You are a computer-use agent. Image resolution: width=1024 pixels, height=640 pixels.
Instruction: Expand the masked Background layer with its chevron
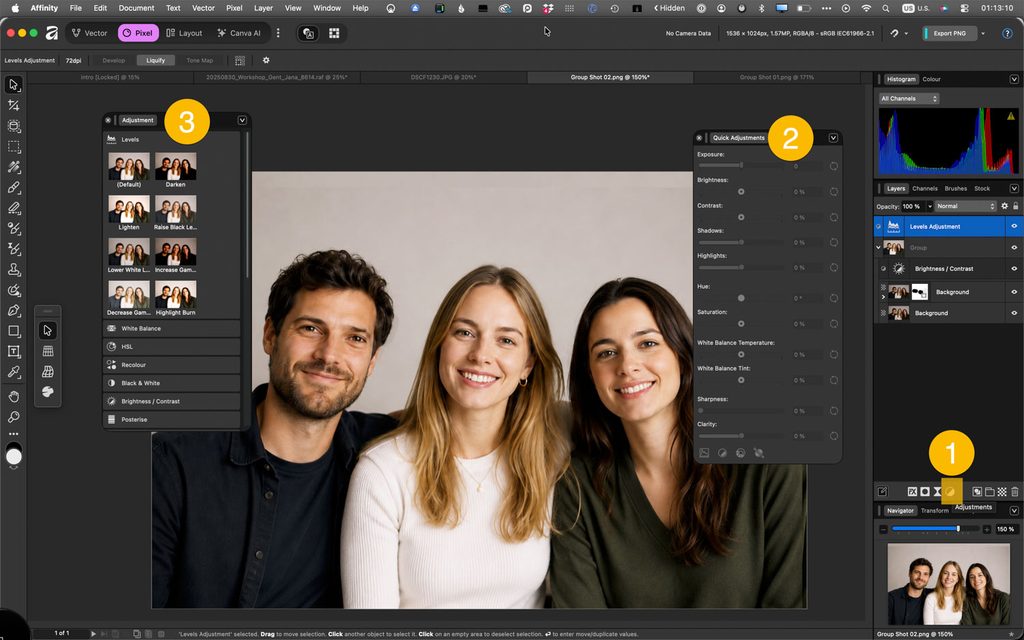tap(884, 296)
